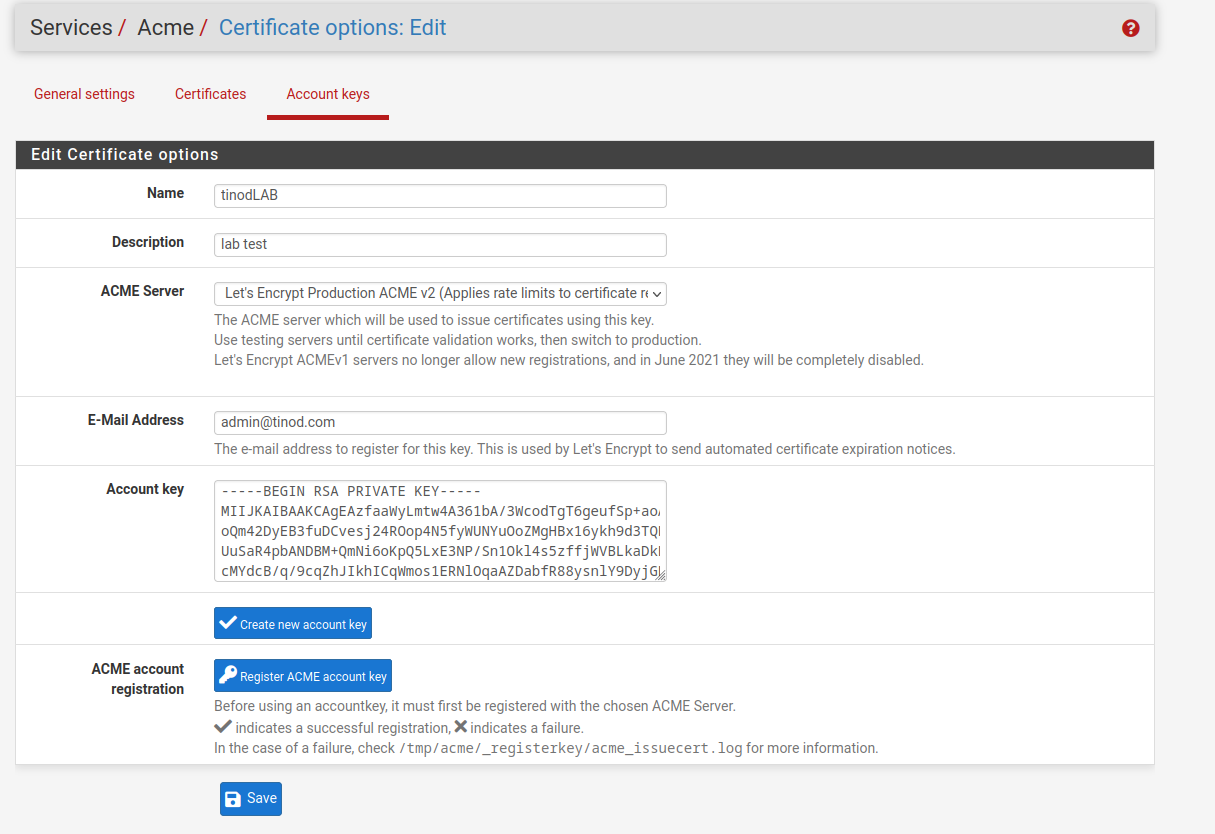Click the Account key textarea resize handle
This screenshot has width=1215, height=834.
click(x=660, y=575)
